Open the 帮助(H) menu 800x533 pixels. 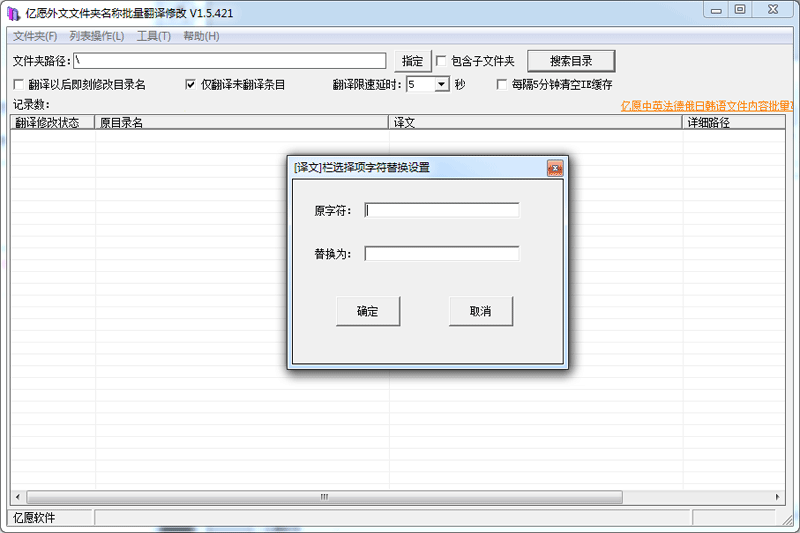coord(201,36)
